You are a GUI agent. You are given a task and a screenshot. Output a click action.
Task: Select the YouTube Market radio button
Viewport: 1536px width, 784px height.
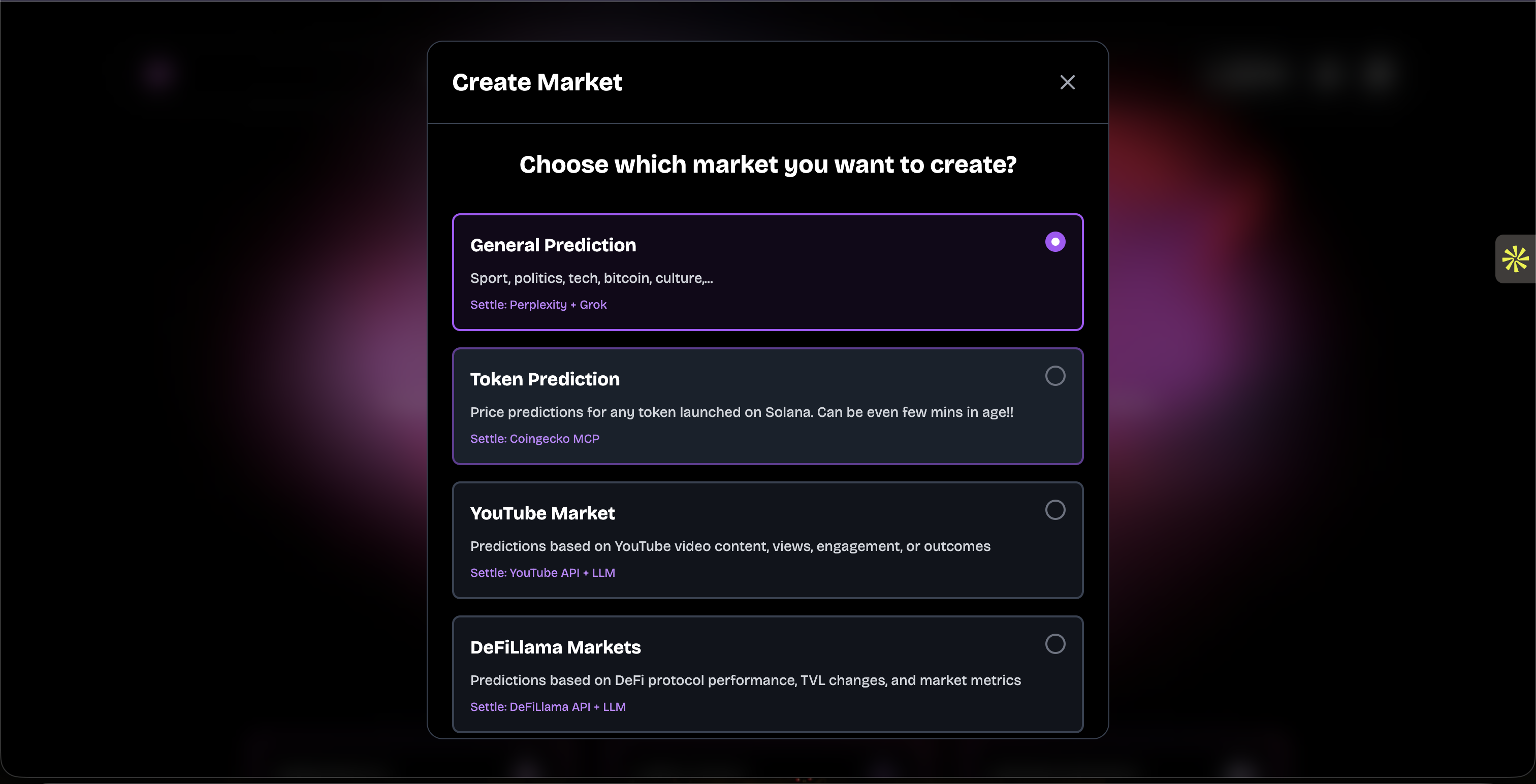[x=1055, y=510]
